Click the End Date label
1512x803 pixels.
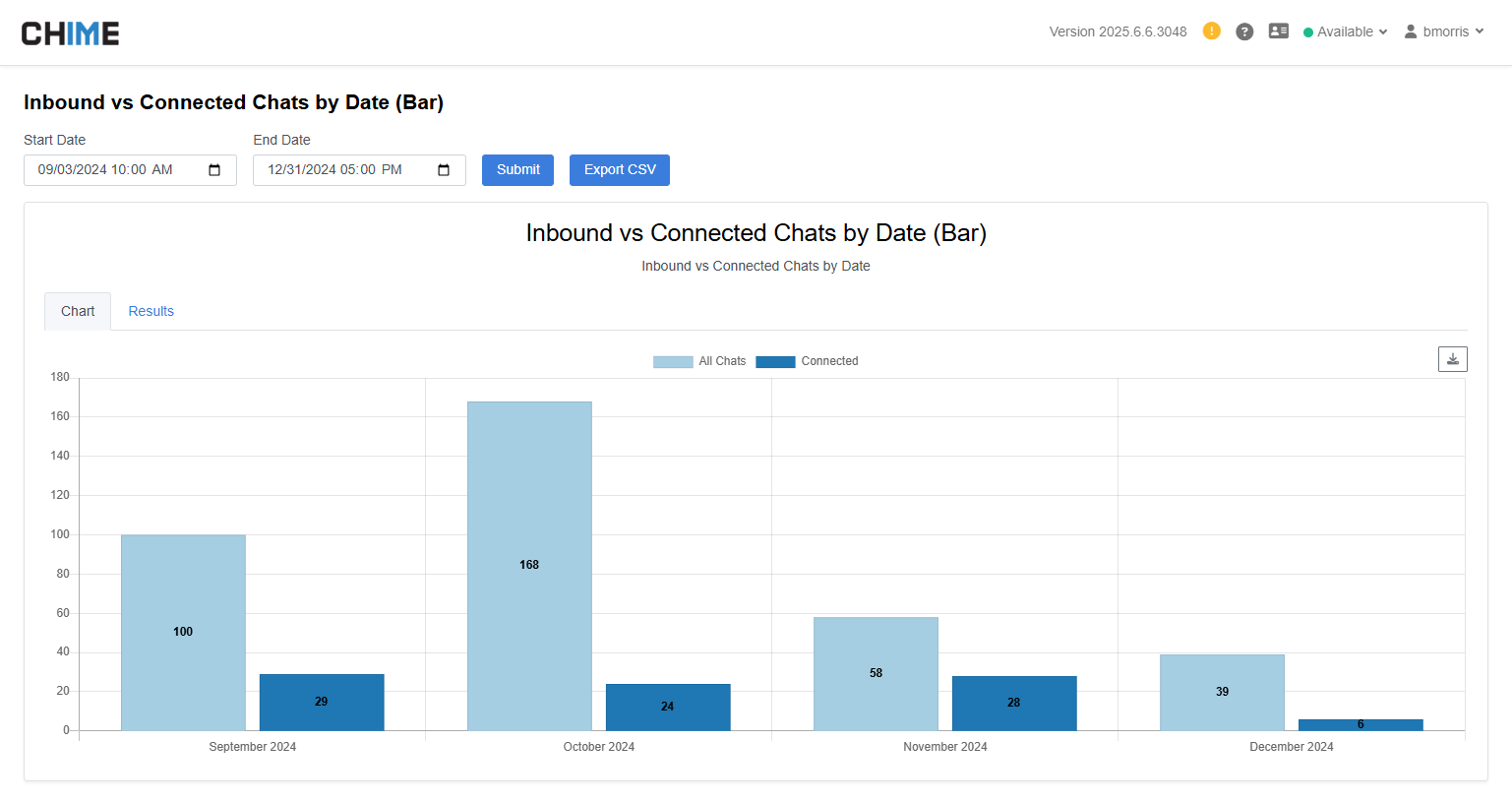(281, 140)
